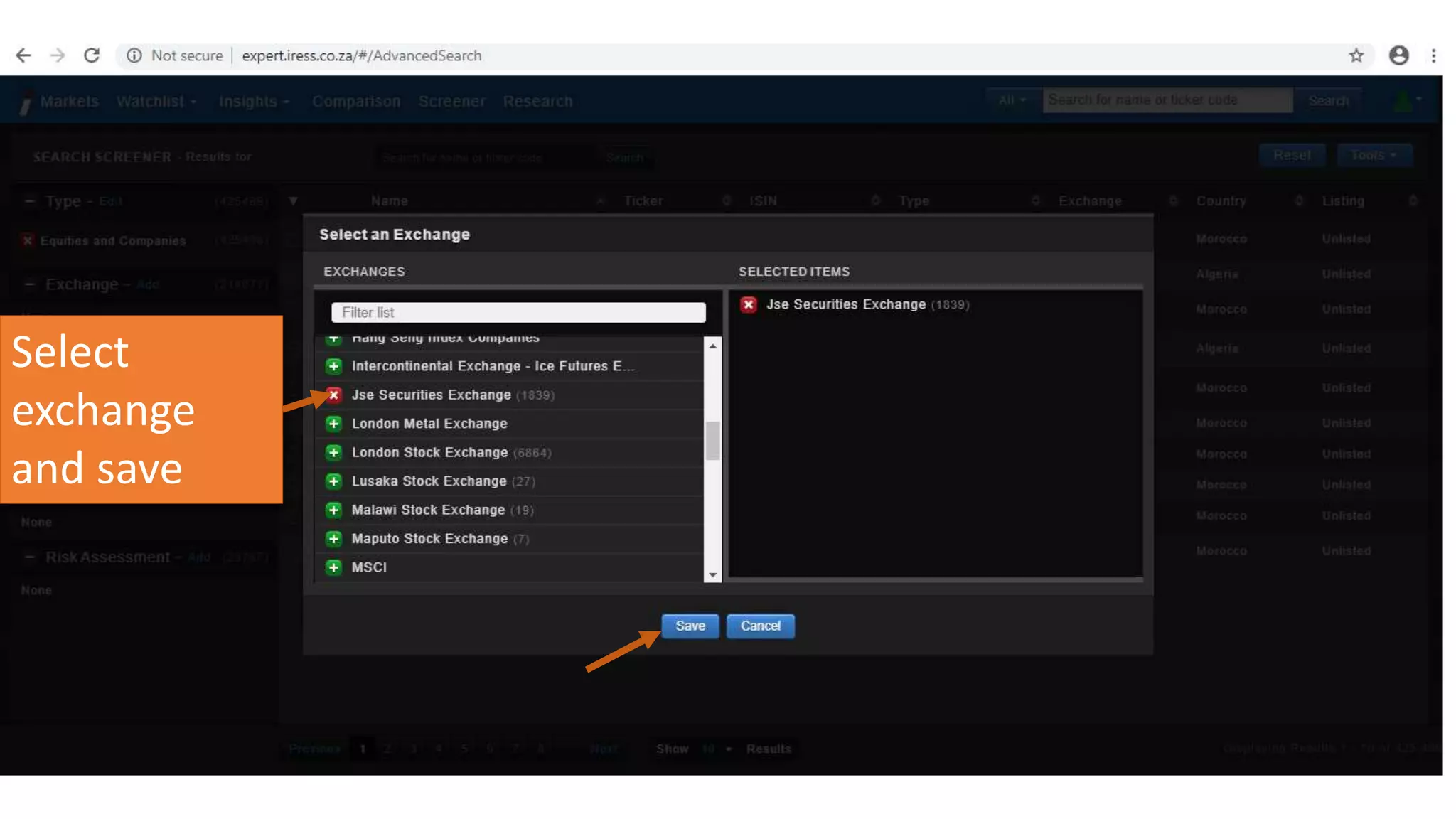
Task: Add Maputo Stock Exchange with its plus icon
Action: [333, 539]
